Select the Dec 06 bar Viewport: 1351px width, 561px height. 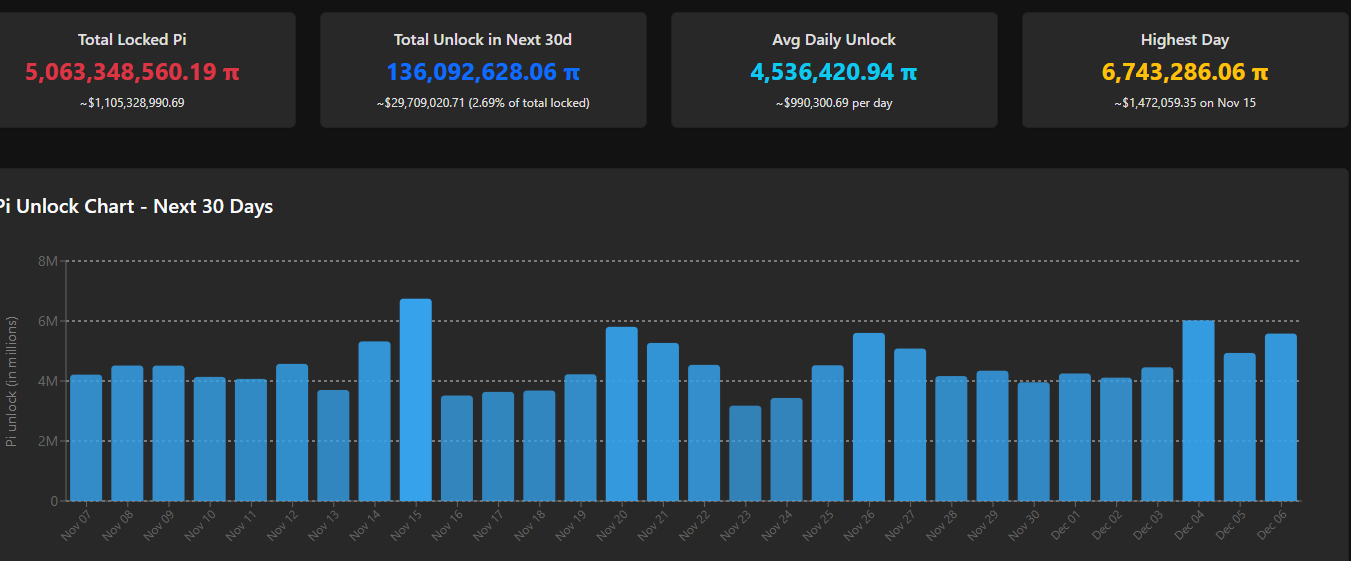(x=1280, y=417)
